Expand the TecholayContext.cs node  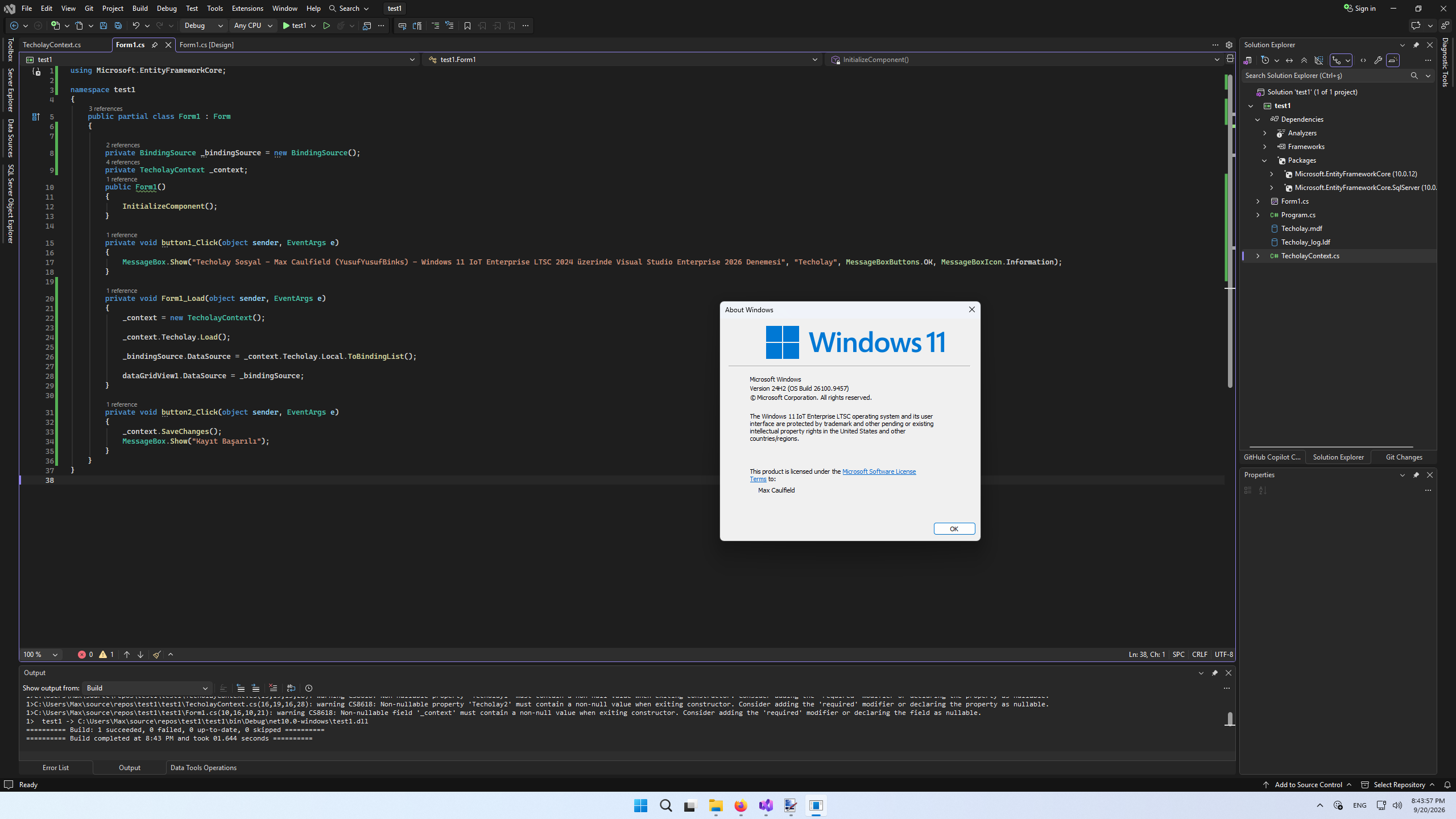pos(1258,256)
